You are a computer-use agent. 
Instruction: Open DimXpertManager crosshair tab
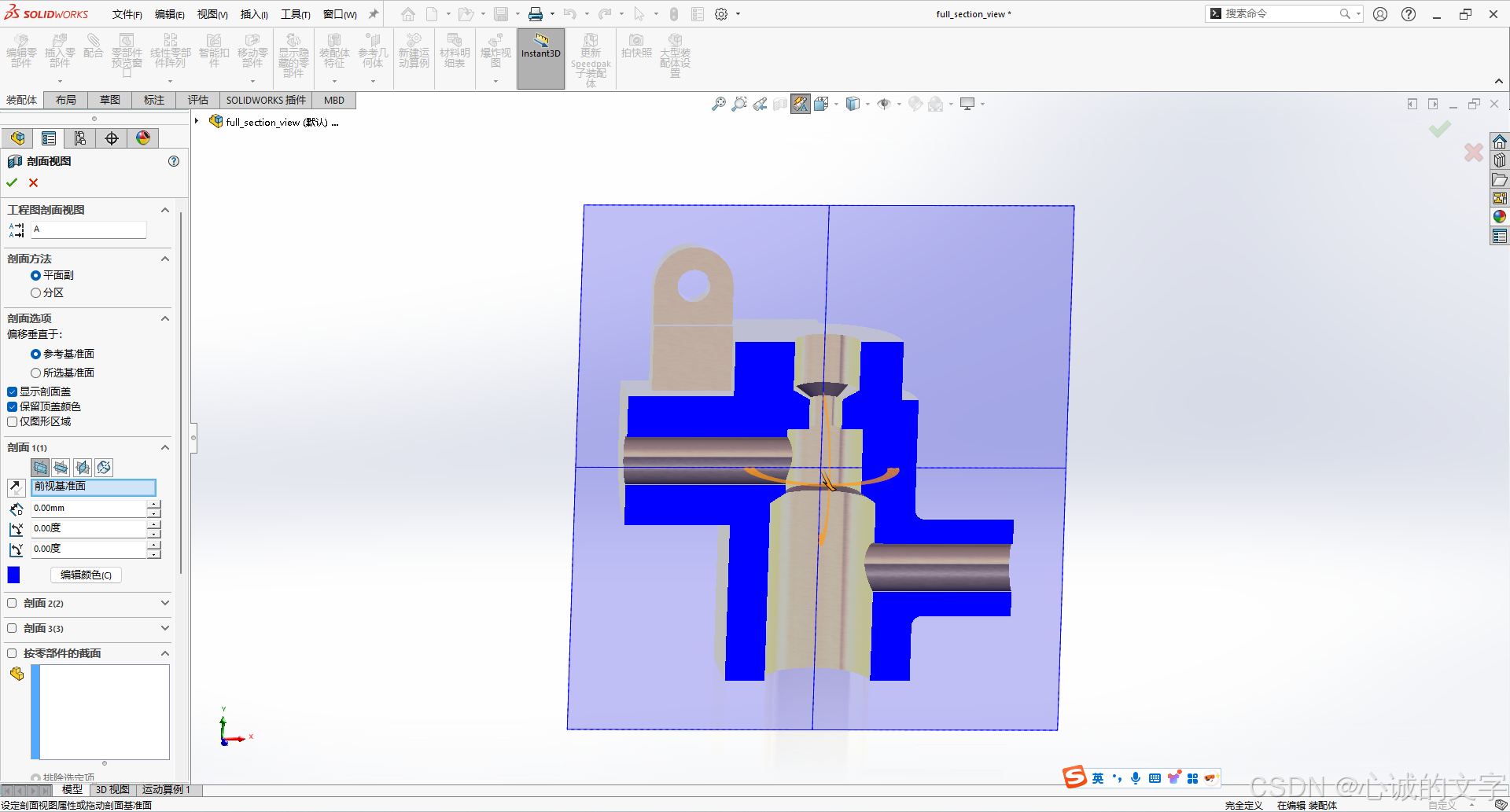[x=112, y=138]
